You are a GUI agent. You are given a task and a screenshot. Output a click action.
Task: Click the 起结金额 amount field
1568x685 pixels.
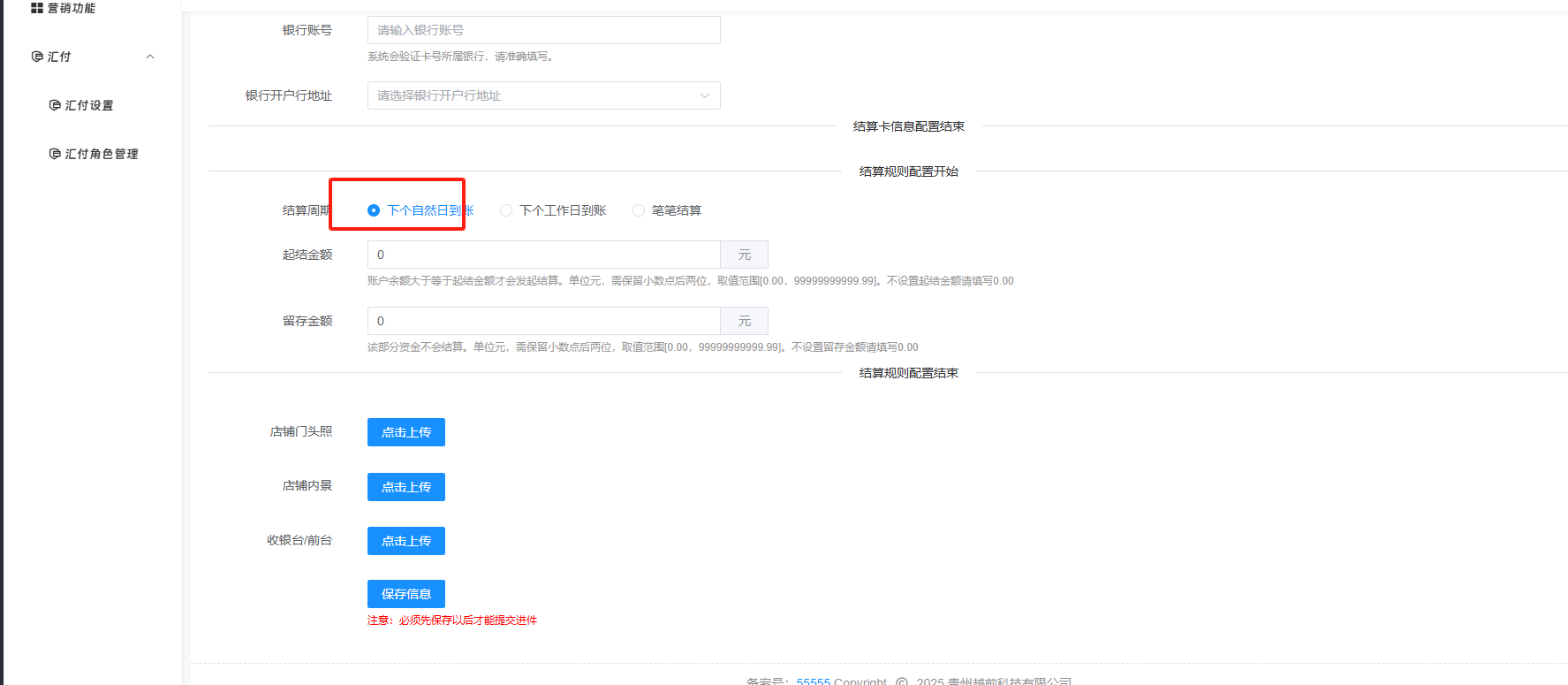[x=543, y=255]
